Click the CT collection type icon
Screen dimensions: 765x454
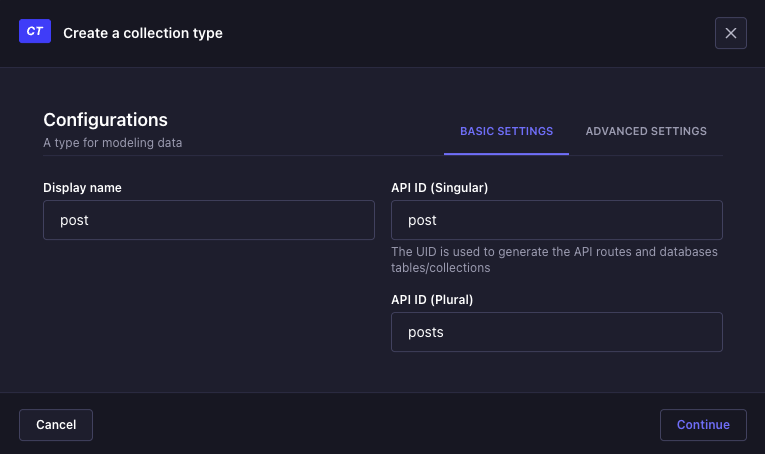click(x=35, y=32)
